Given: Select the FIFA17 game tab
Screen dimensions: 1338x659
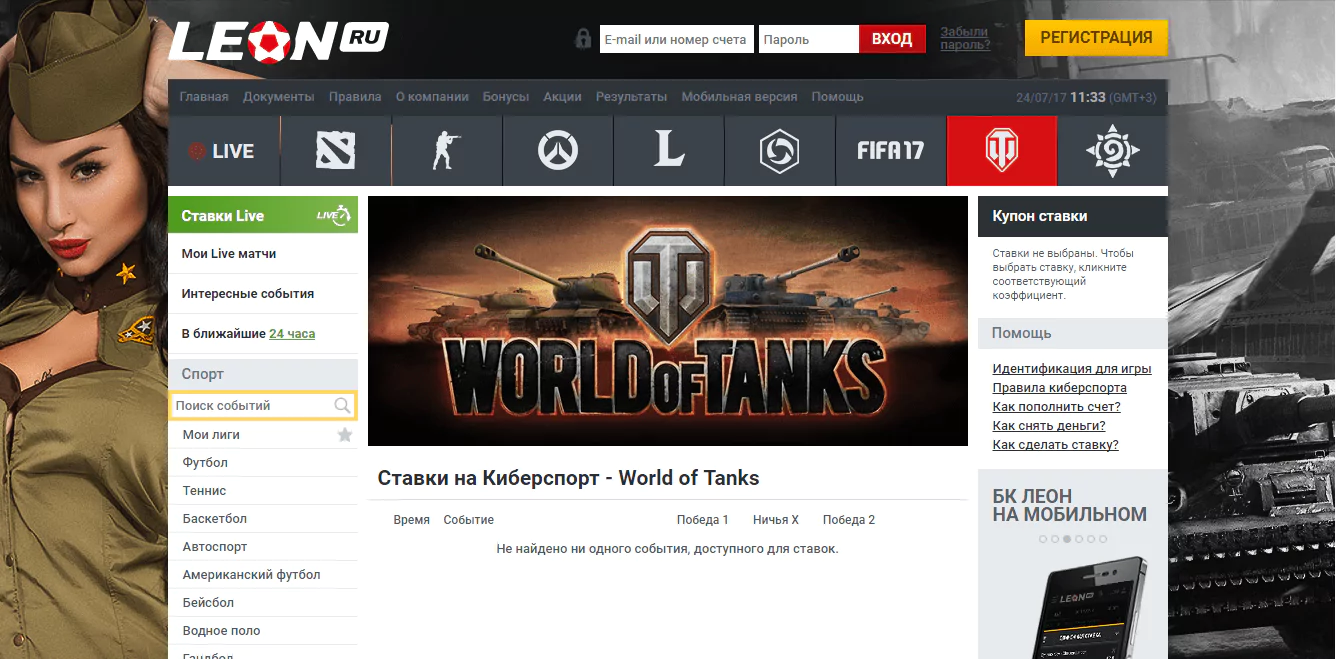Looking at the screenshot, I should coord(891,151).
